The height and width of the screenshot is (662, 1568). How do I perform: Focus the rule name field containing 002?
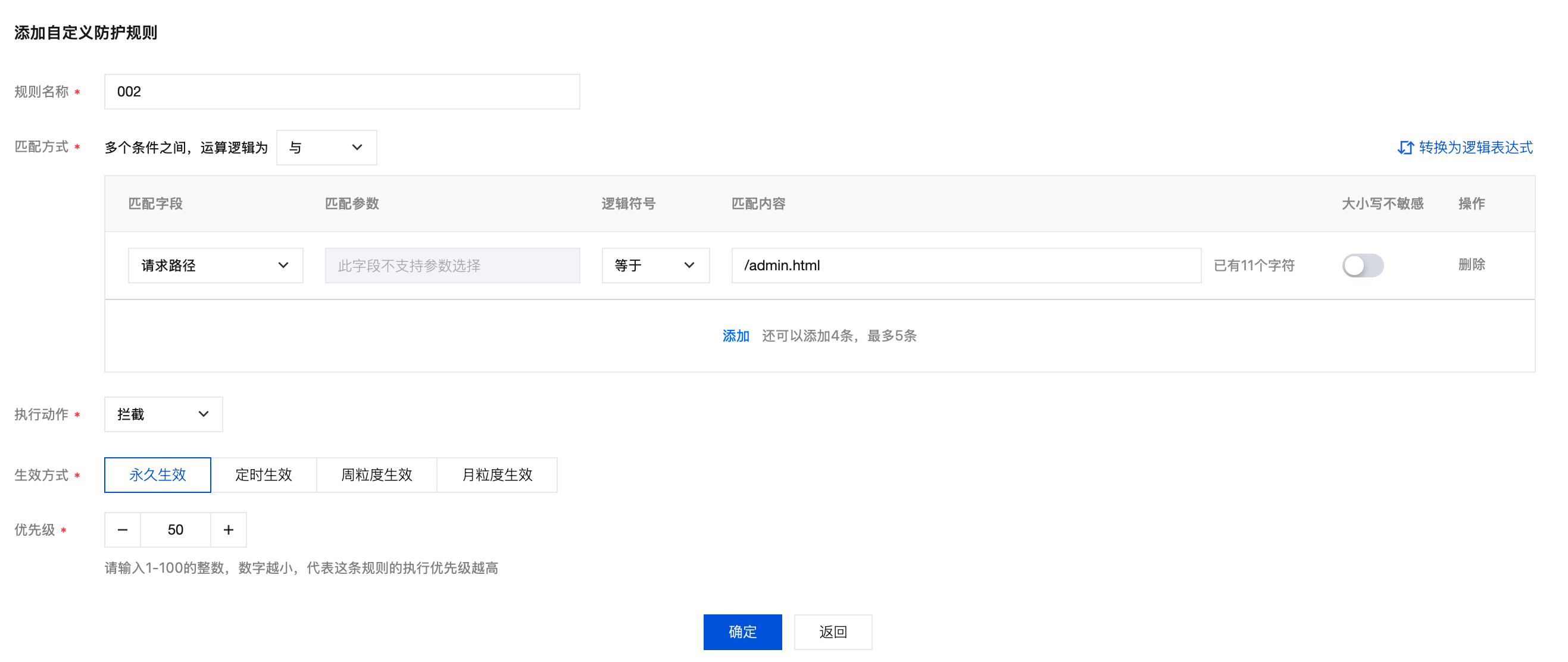[342, 92]
